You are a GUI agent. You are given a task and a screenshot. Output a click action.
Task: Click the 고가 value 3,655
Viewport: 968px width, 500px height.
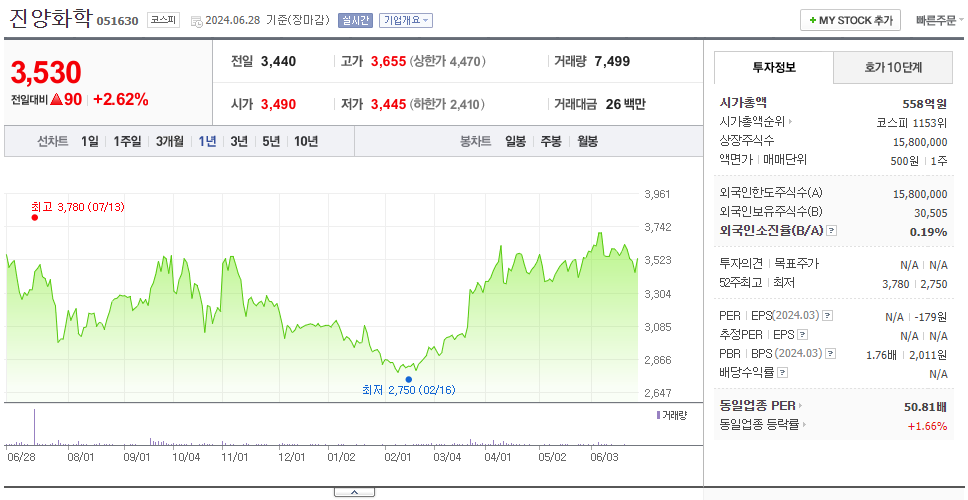[x=388, y=61]
